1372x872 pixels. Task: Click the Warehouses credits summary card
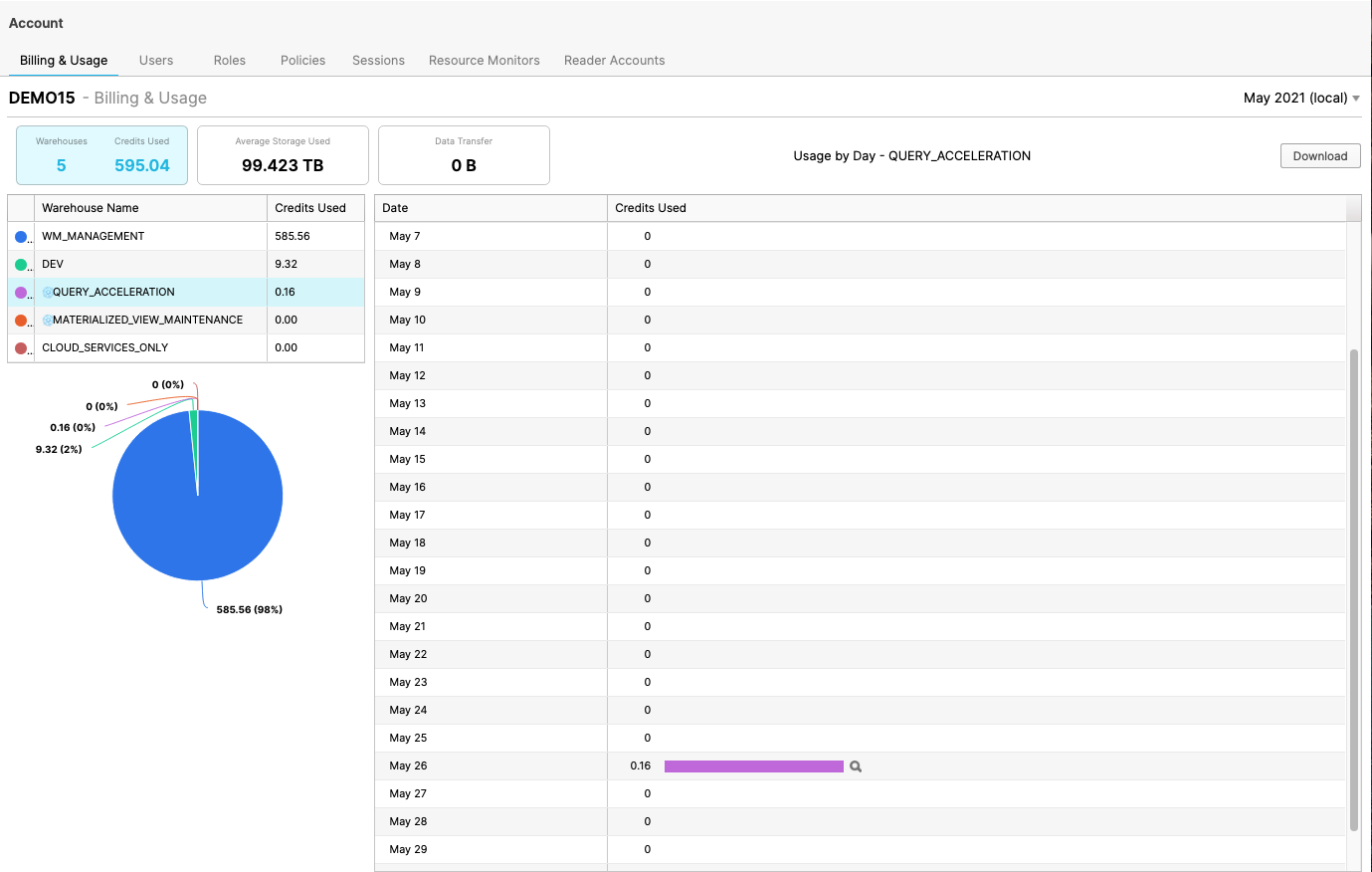click(x=100, y=155)
